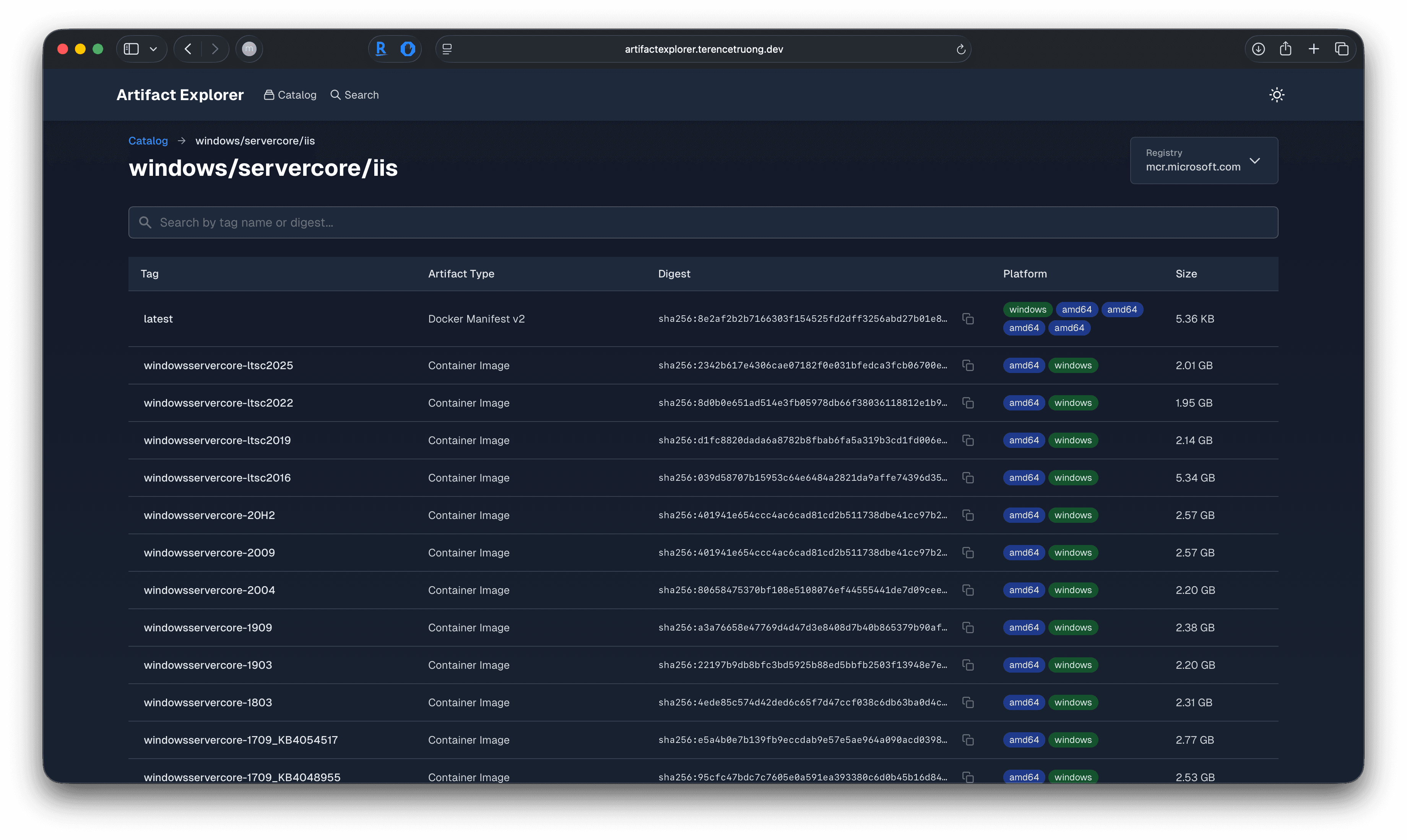Open the Search section in the navbar
The width and height of the screenshot is (1407, 840).
click(354, 94)
